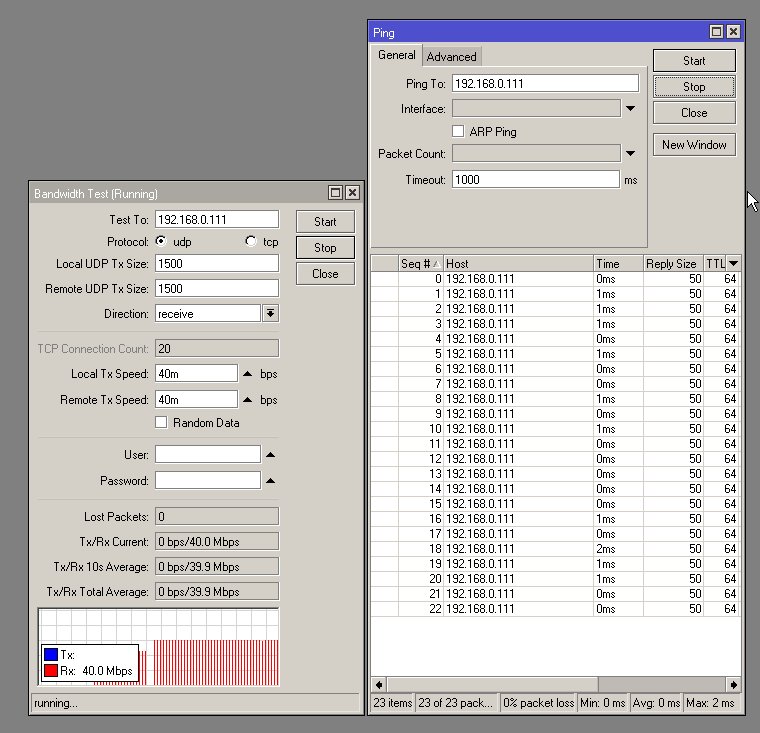Stop the running ping
This screenshot has width=760, height=733.
pyautogui.click(x=694, y=87)
